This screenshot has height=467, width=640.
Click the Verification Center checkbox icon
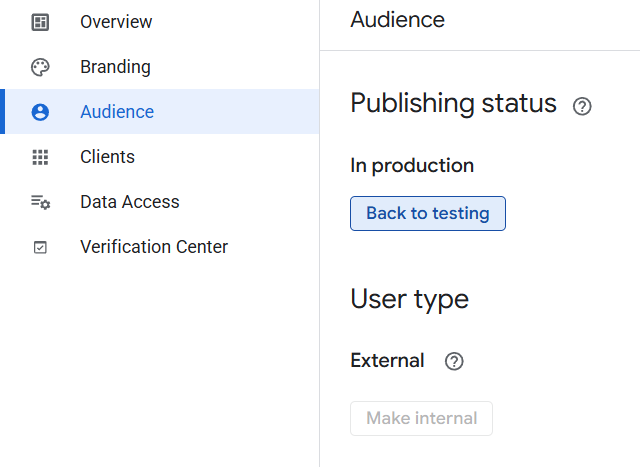[40, 247]
